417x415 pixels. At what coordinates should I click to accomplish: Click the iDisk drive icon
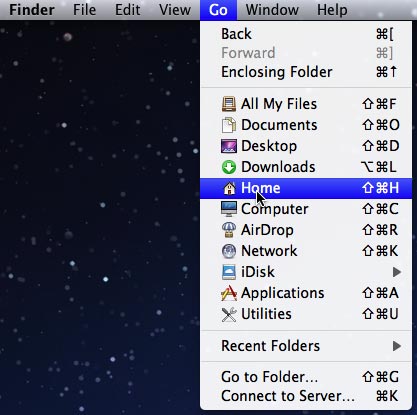pyautogui.click(x=229, y=272)
